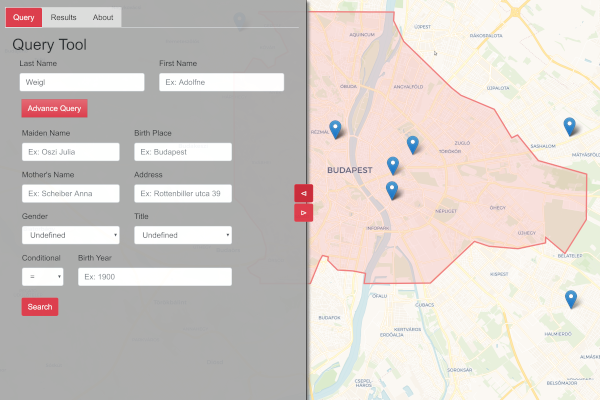Open the marker above Sashalom

click(569, 127)
